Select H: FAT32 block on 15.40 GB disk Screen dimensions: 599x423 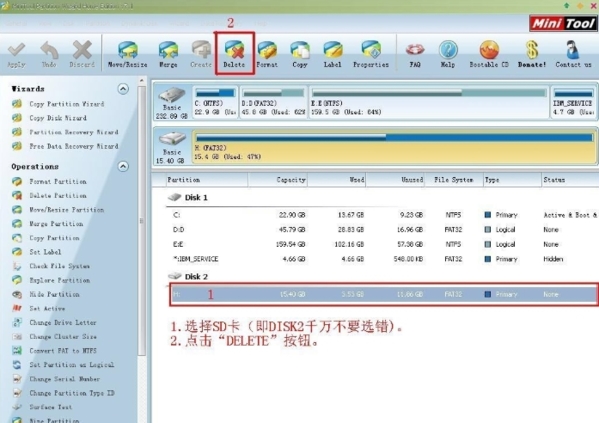394,147
